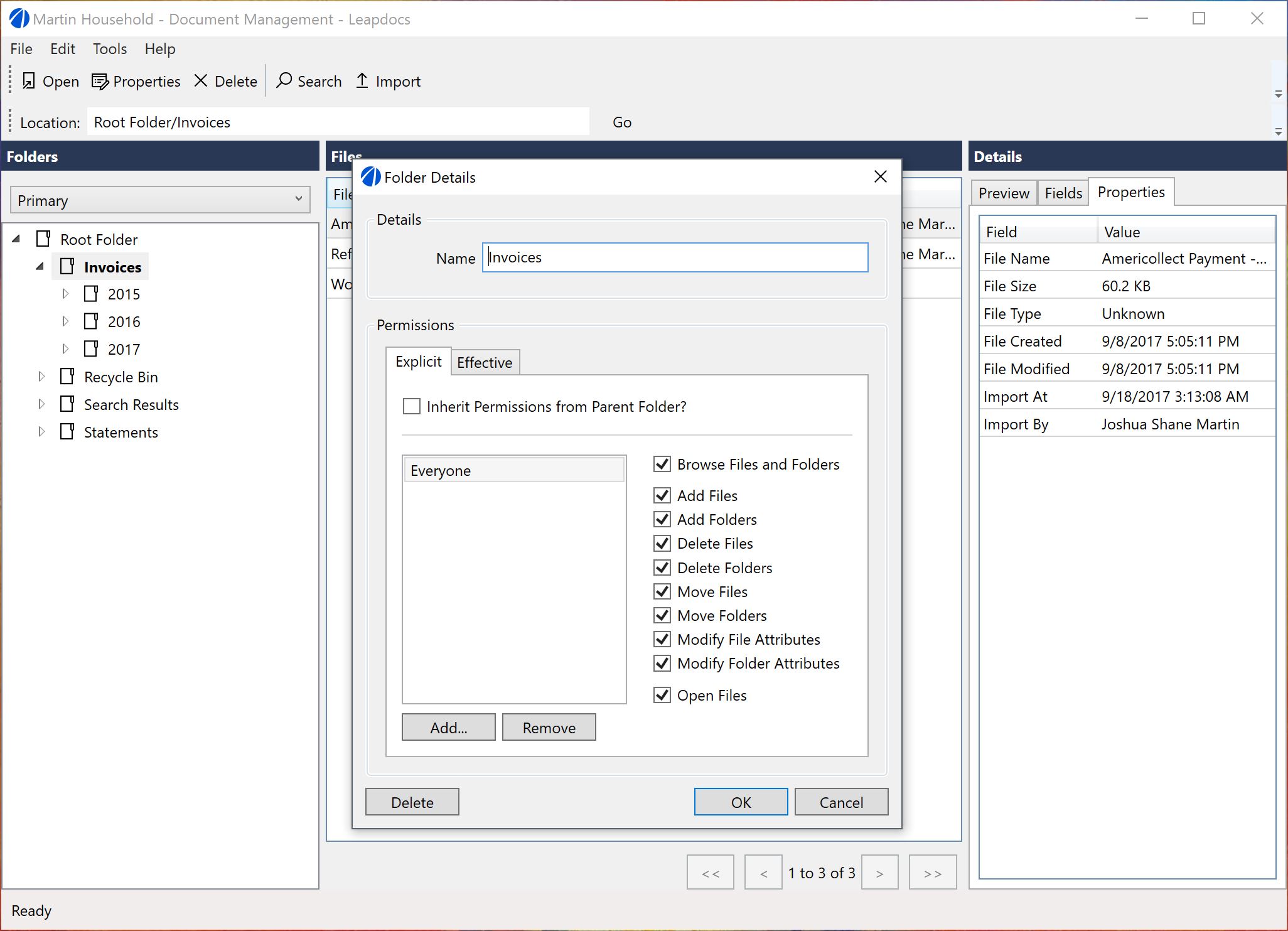Uncheck Move Files permission

pos(662,592)
